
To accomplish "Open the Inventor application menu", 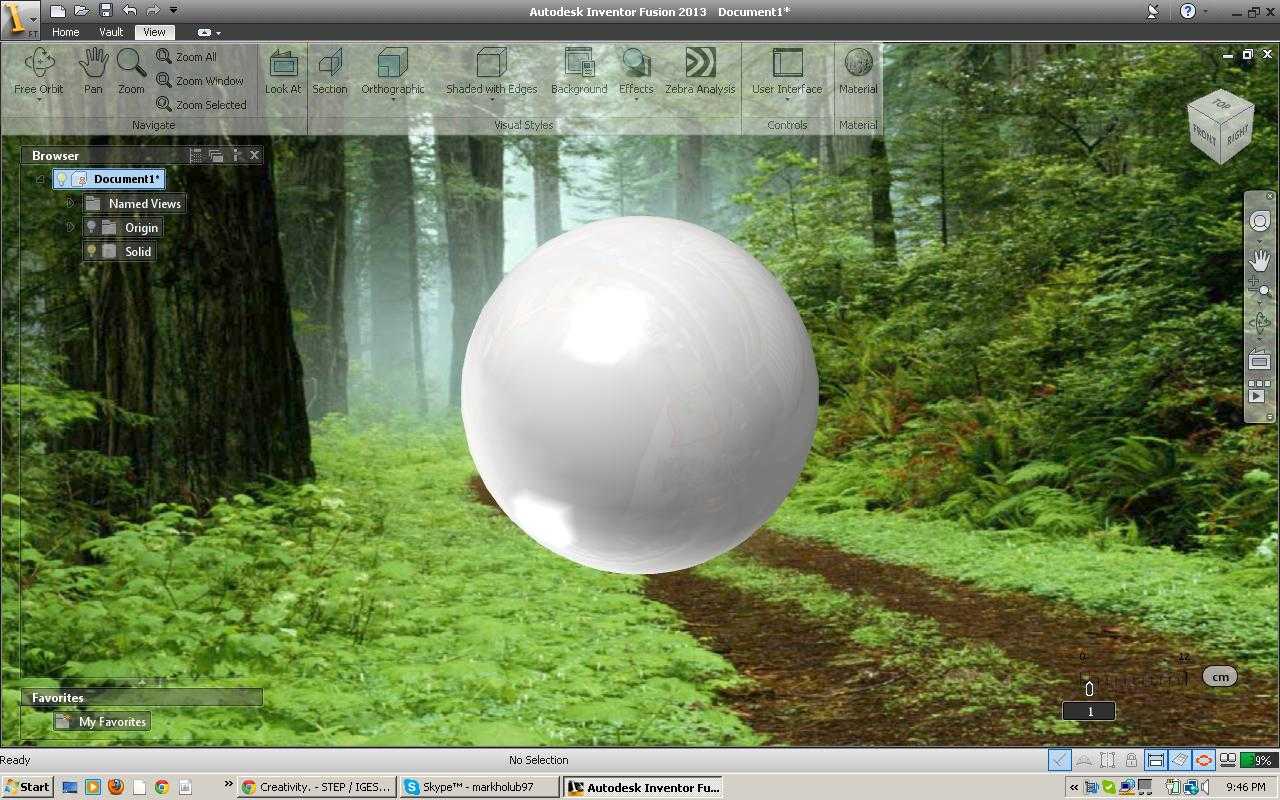I will 20,19.
